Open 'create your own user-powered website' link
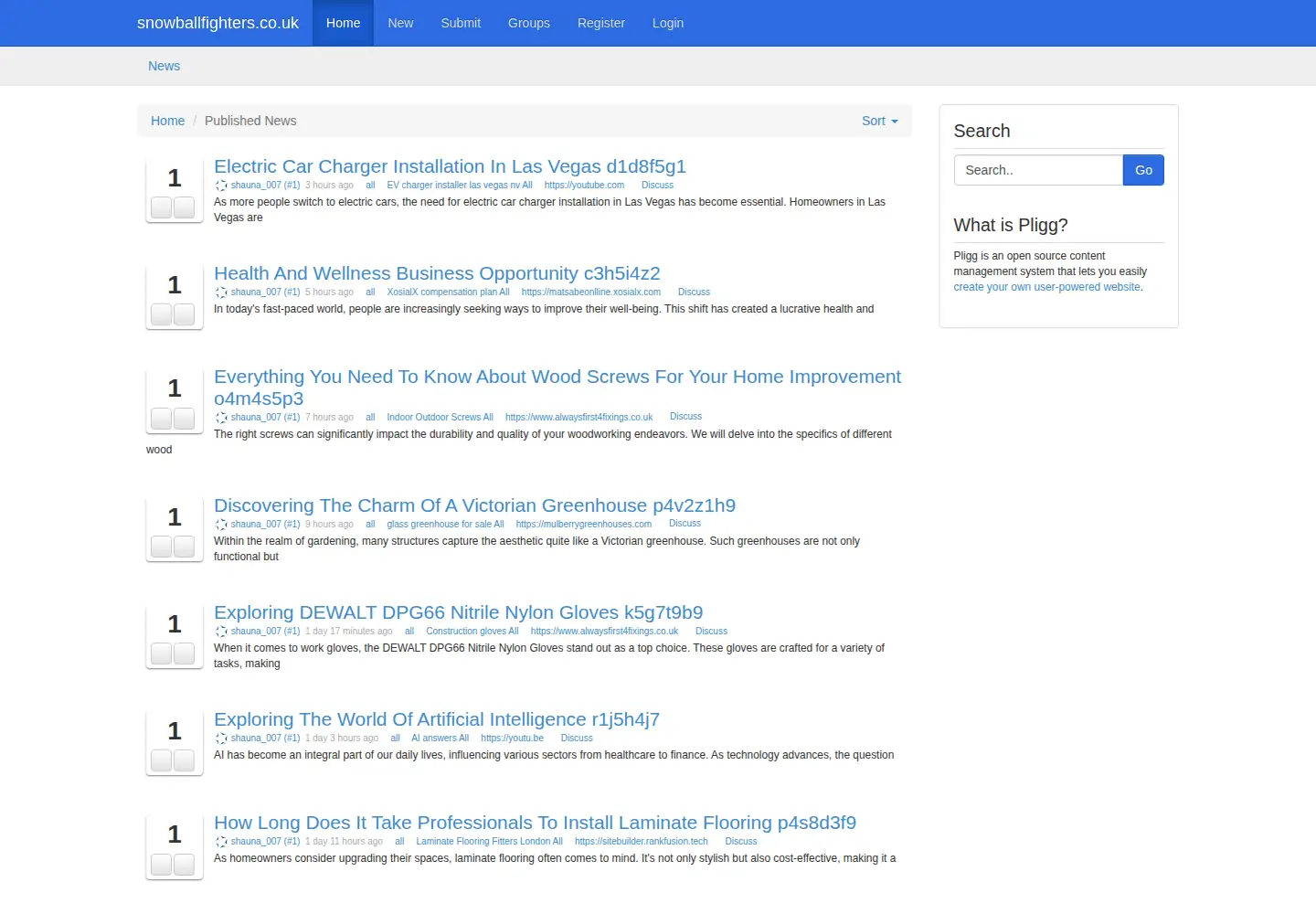Image resolution: width=1316 pixels, height=914 pixels. (1046, 287)
